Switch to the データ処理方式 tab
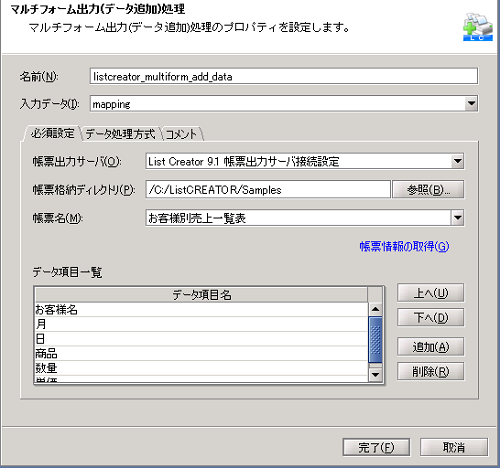 (x=121, y=134)
